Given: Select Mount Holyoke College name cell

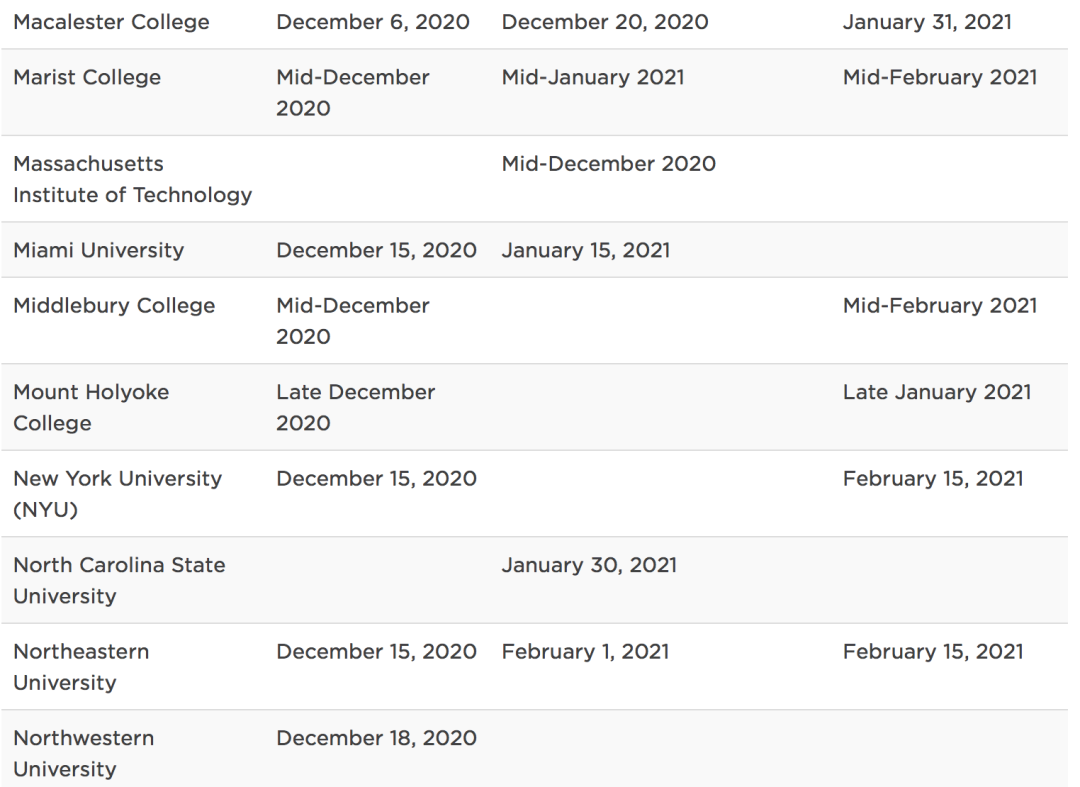Looking at the screenshot, I should pyautogui.click(x=91, y=407).
